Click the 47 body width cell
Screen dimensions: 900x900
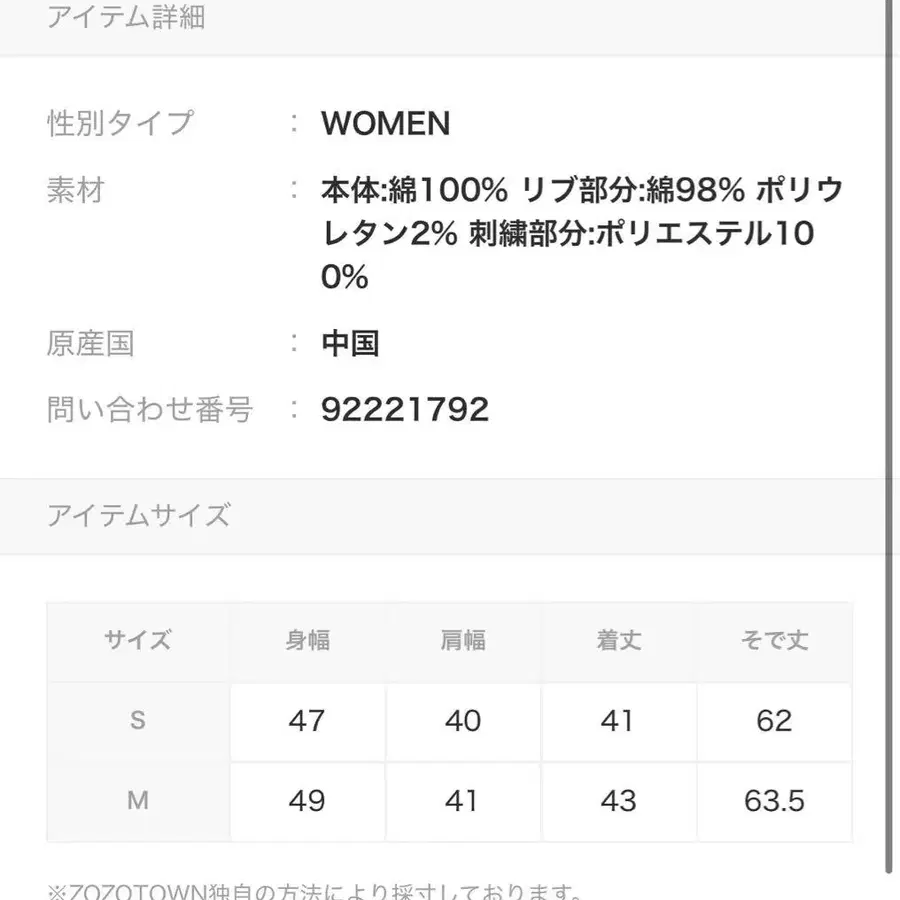pos(307,721)
